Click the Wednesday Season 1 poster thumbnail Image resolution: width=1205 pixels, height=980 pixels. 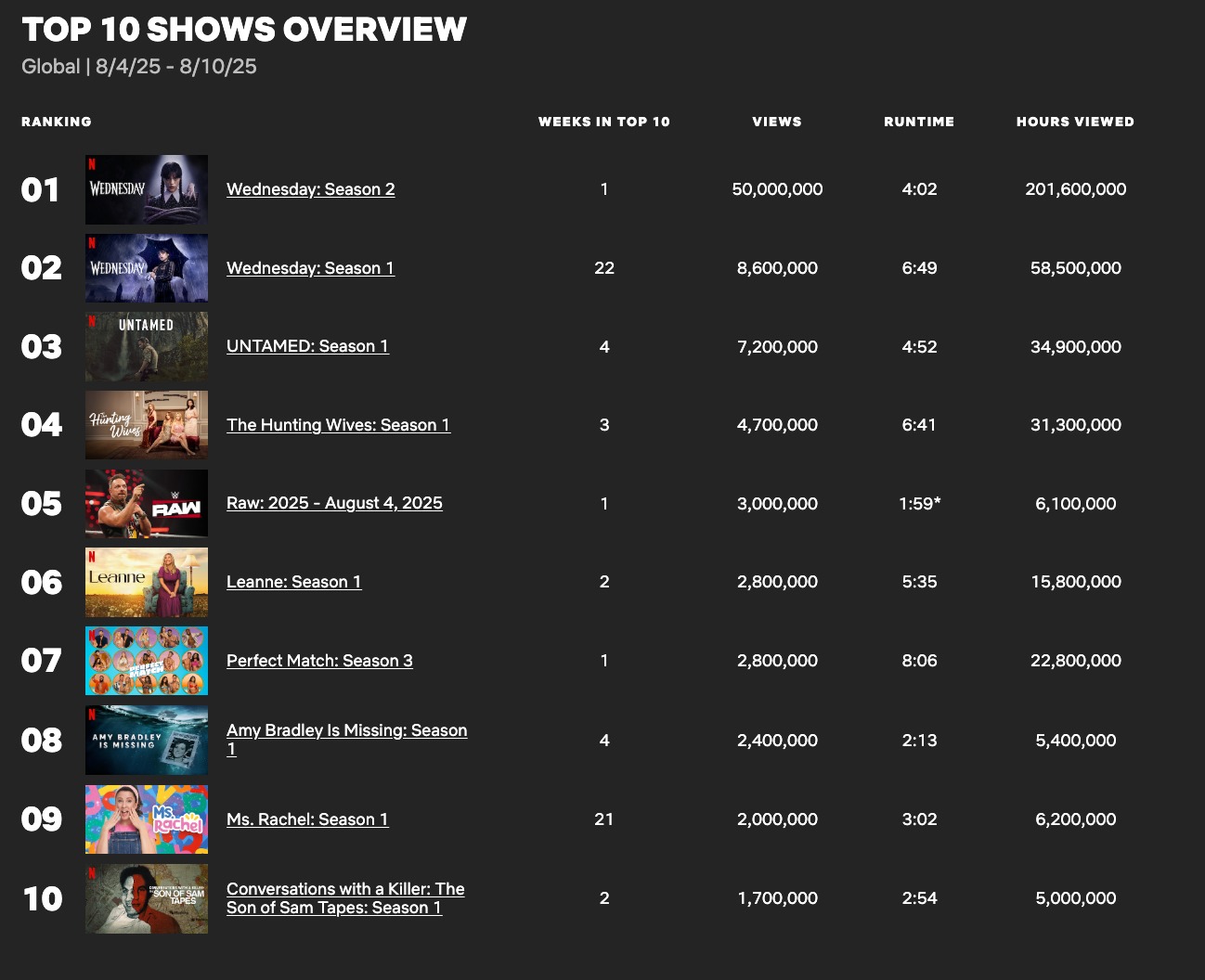[x=147, y=268]
